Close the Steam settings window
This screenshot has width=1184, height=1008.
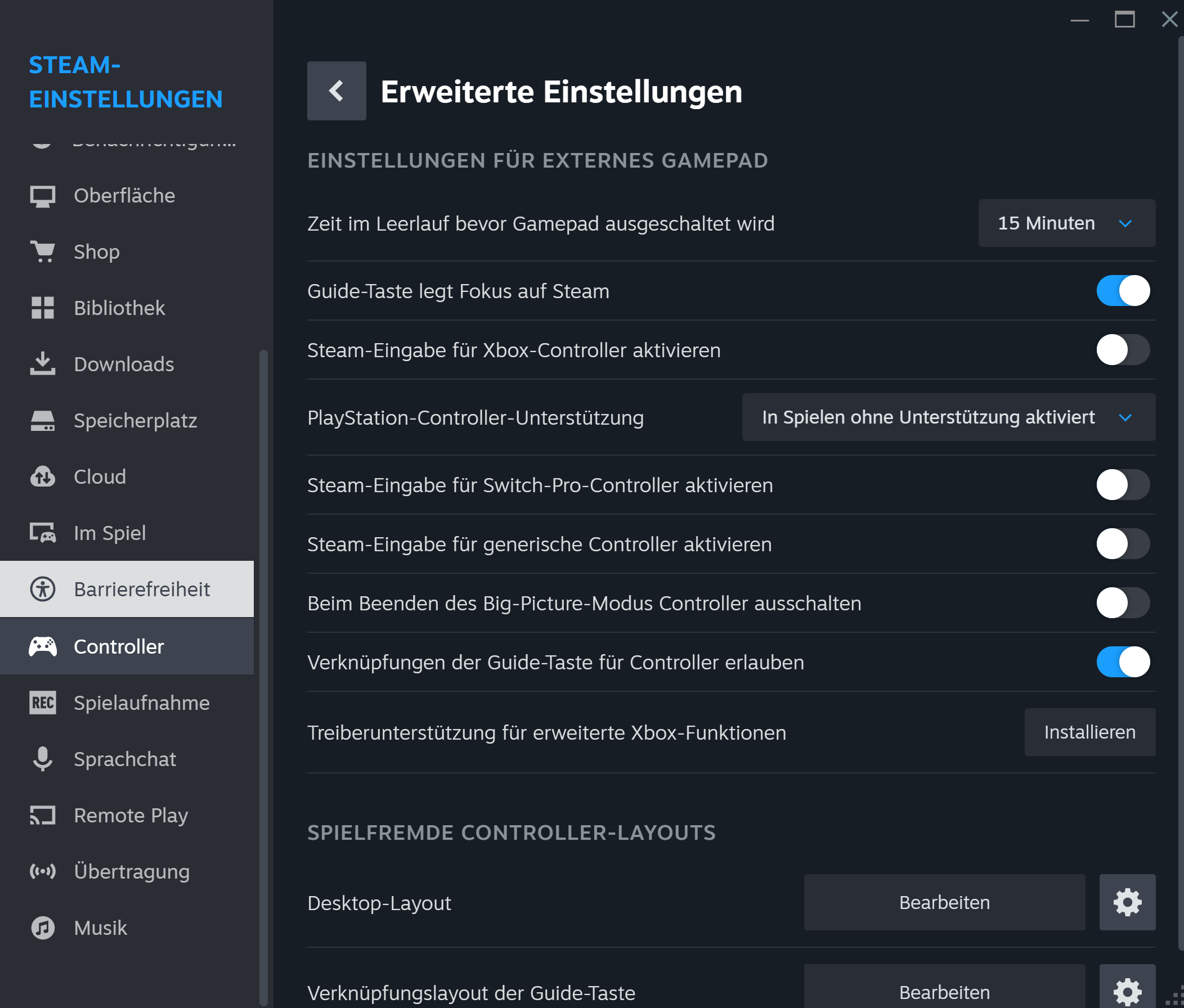[x=1170, y=20]
